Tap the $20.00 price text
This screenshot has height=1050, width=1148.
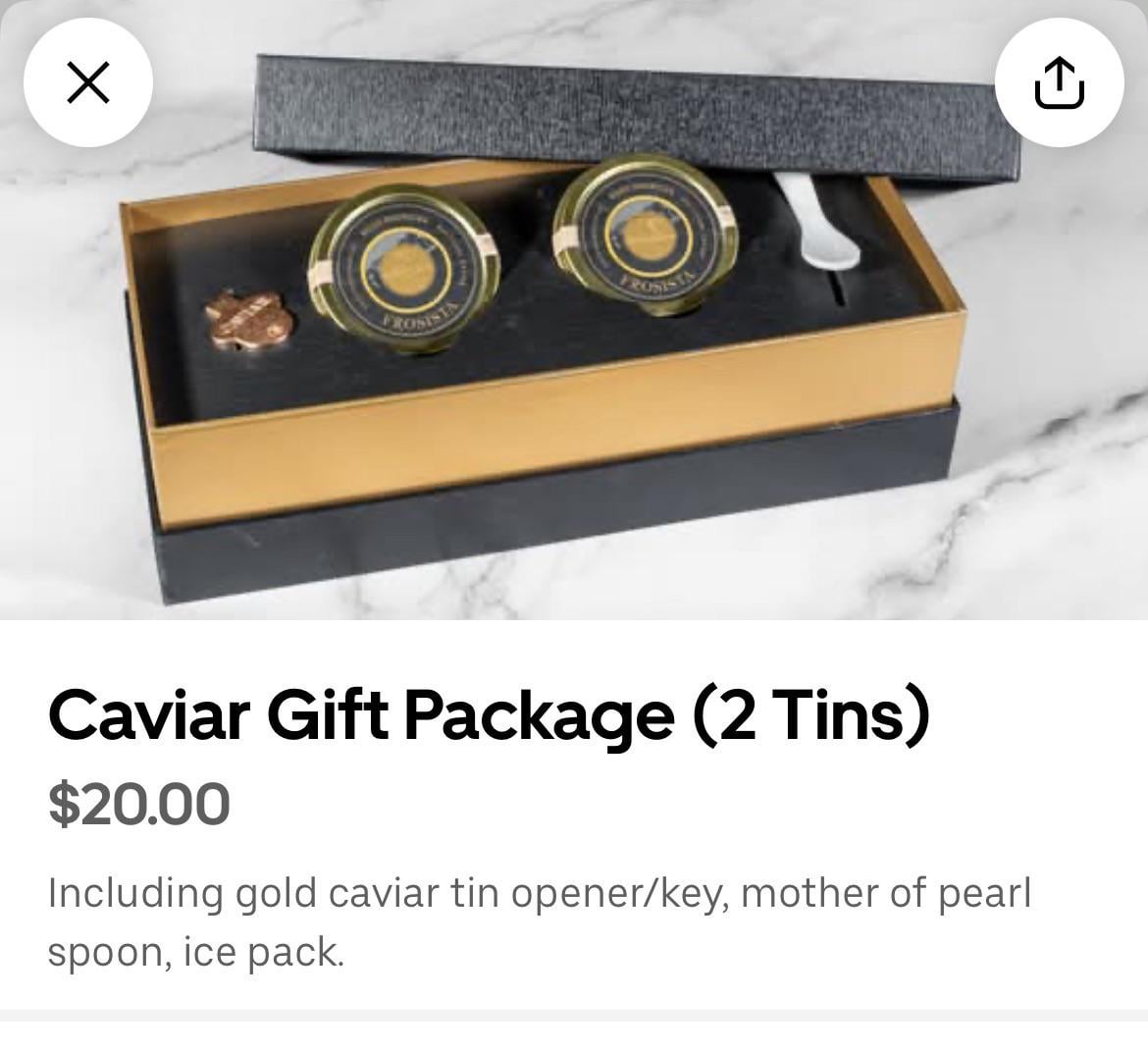point(139,804)
